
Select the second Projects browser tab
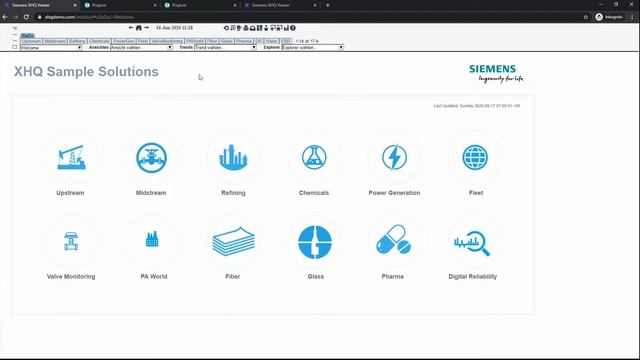pos(200,5)
